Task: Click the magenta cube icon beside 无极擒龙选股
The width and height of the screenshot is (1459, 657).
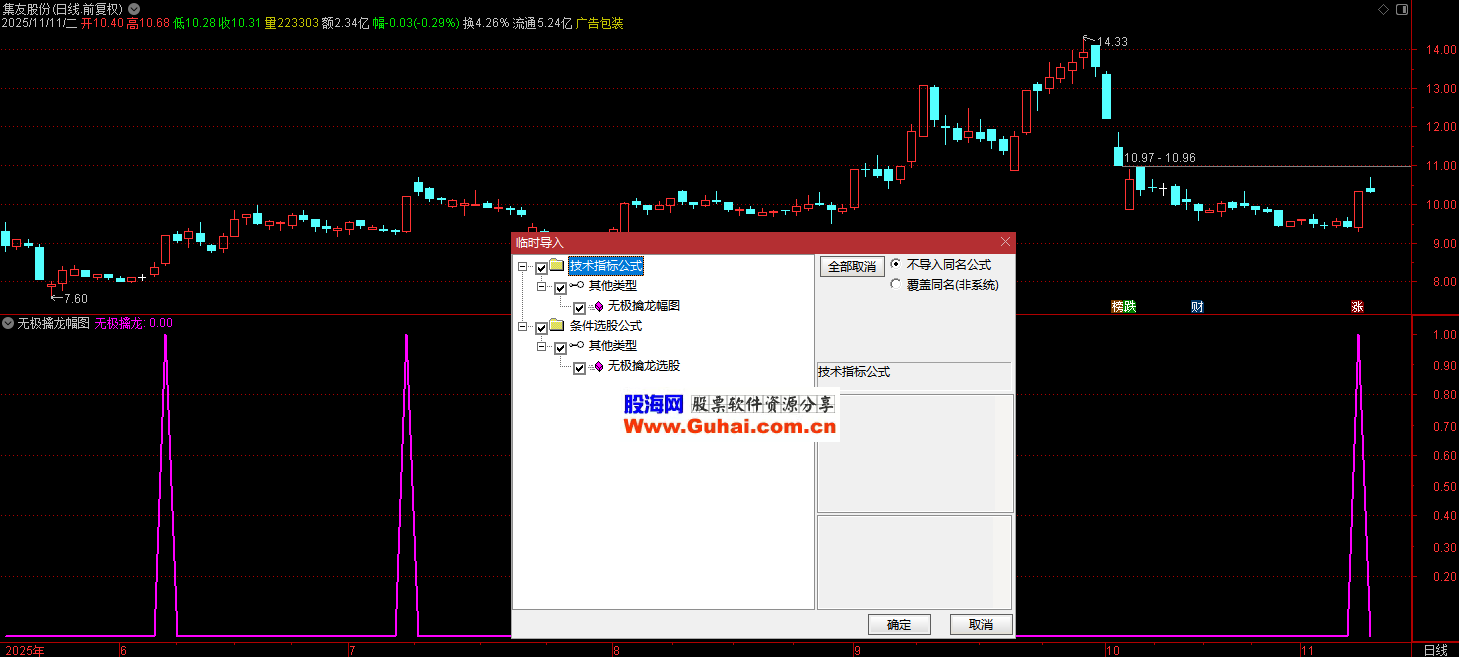Action: [x=598, y=366]
